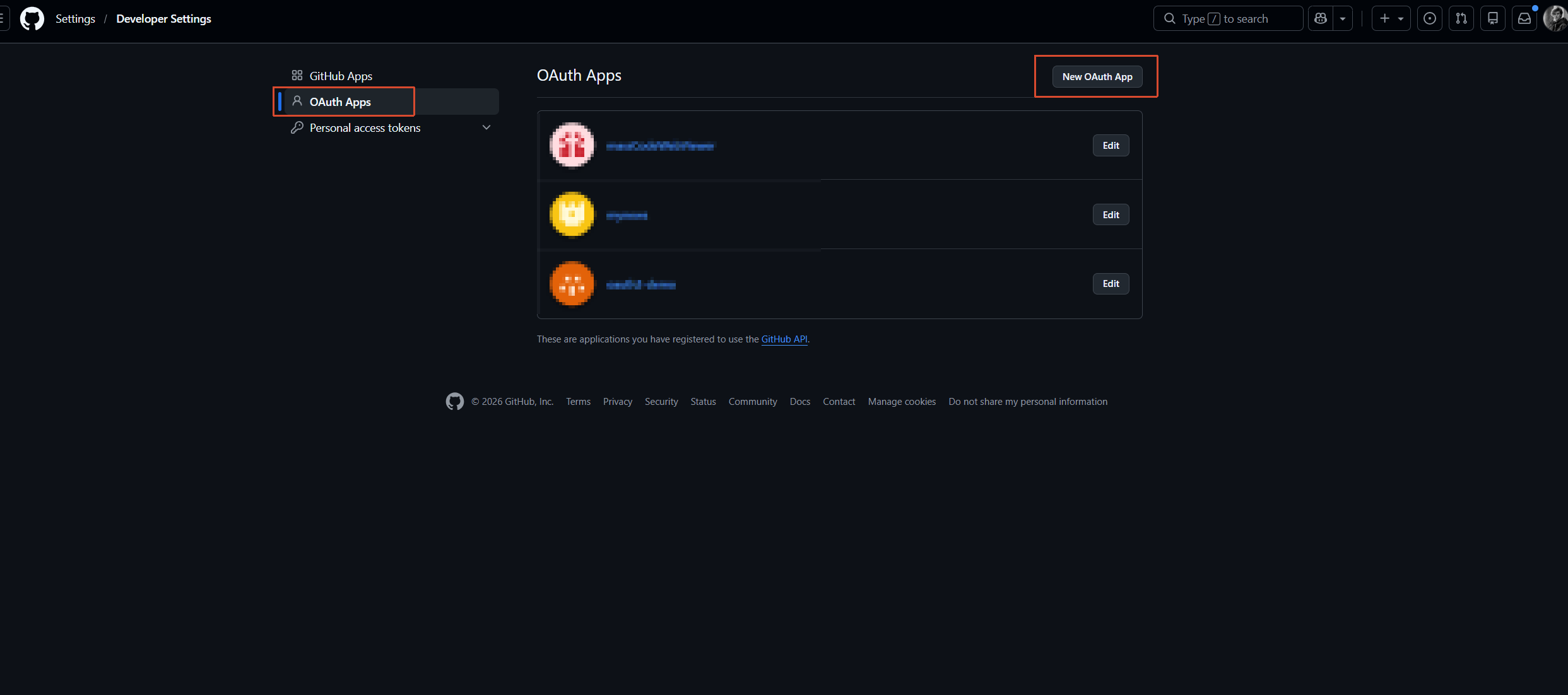The height and width of the screenshot is (695, 1568).
Task: Open Terms link in footer
Action: point(578,402)
